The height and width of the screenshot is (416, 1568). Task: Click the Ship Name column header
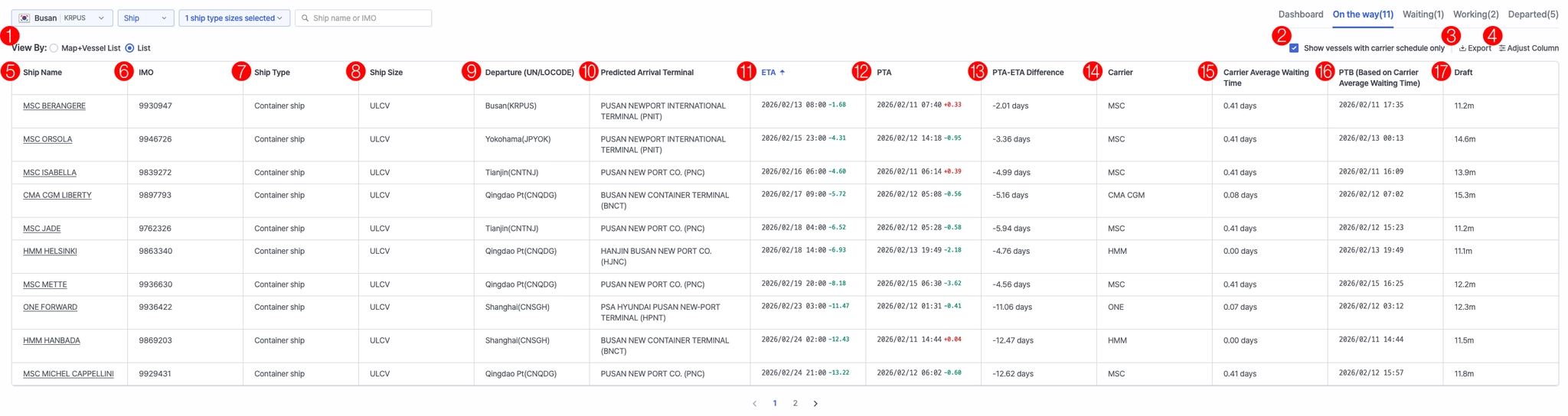(43, 72)
